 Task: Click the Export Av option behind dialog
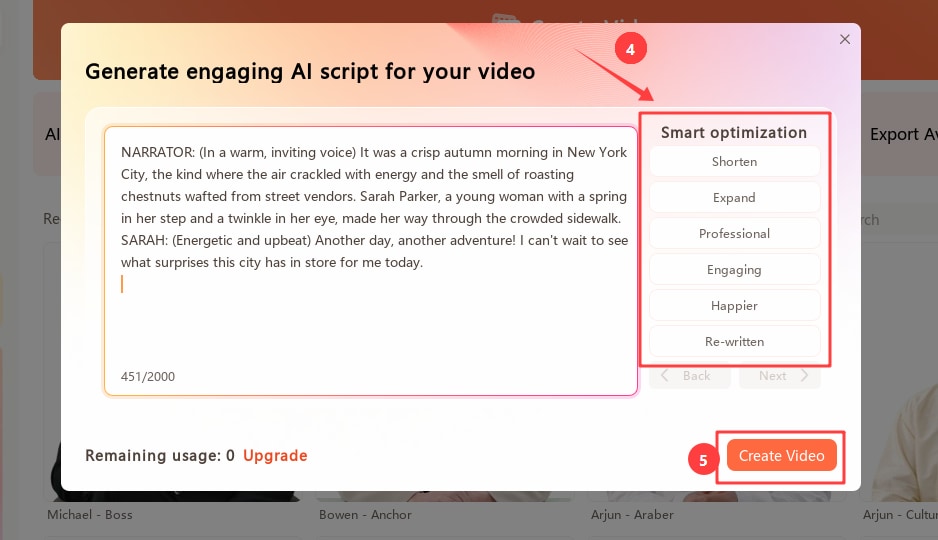tap(903, 135)
